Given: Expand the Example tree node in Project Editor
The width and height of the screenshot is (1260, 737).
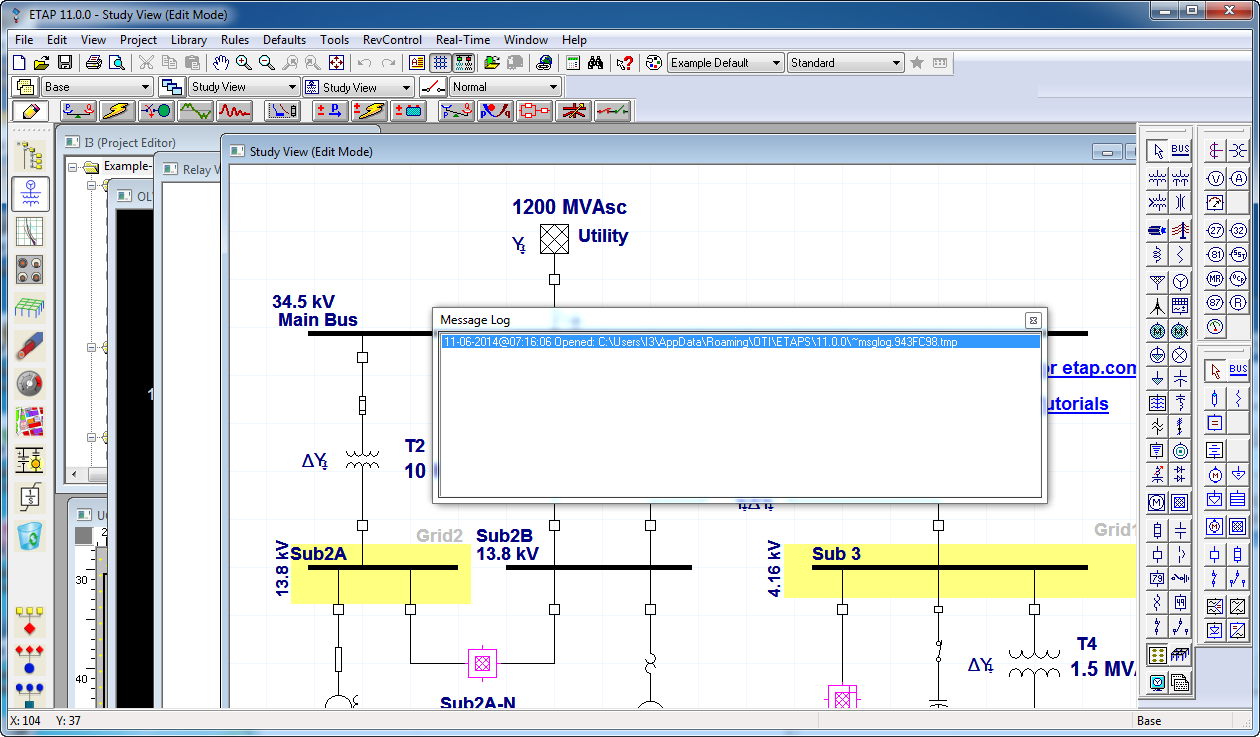Looking at the screenshot, I should (x=74, y=166).
